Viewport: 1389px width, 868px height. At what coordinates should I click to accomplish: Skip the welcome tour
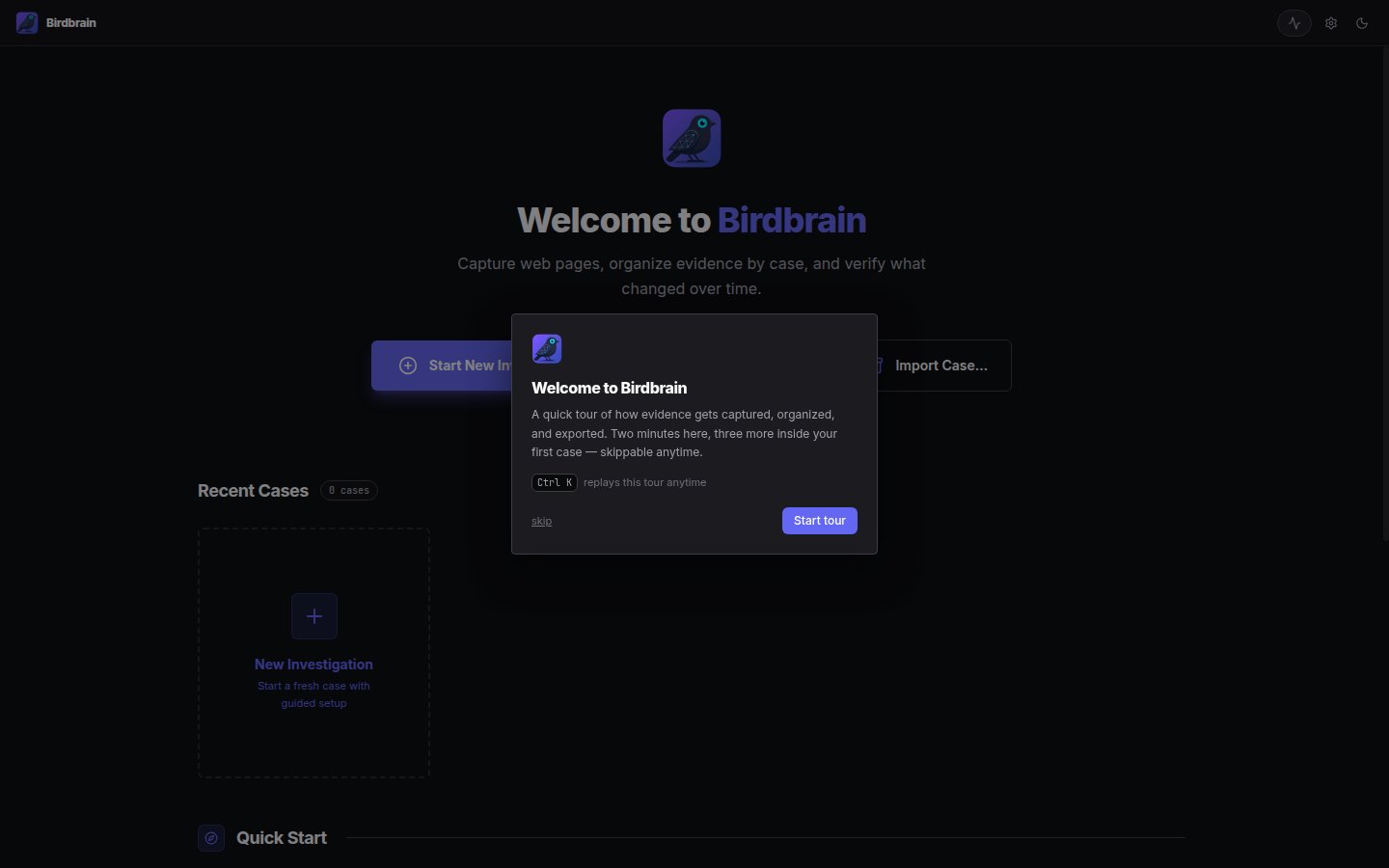click(x=542, y=522)
